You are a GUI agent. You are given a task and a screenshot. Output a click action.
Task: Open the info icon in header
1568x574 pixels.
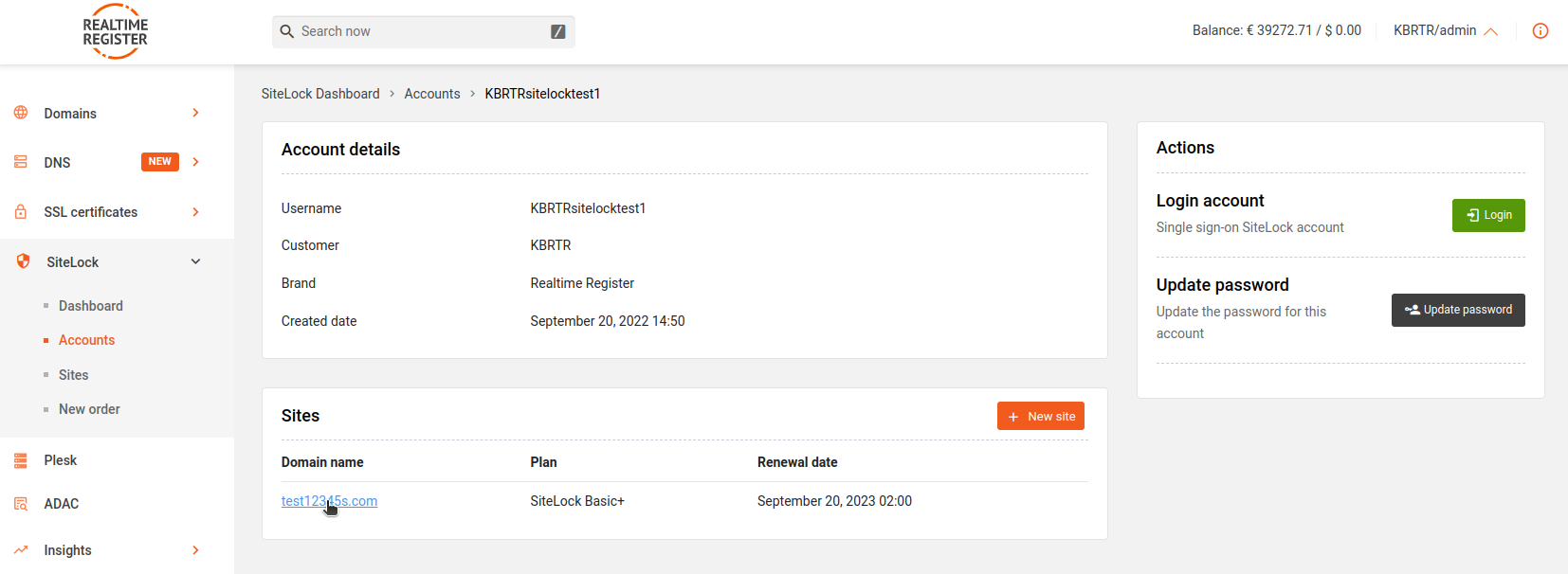pyautogui.click(x=1541, y=30)
